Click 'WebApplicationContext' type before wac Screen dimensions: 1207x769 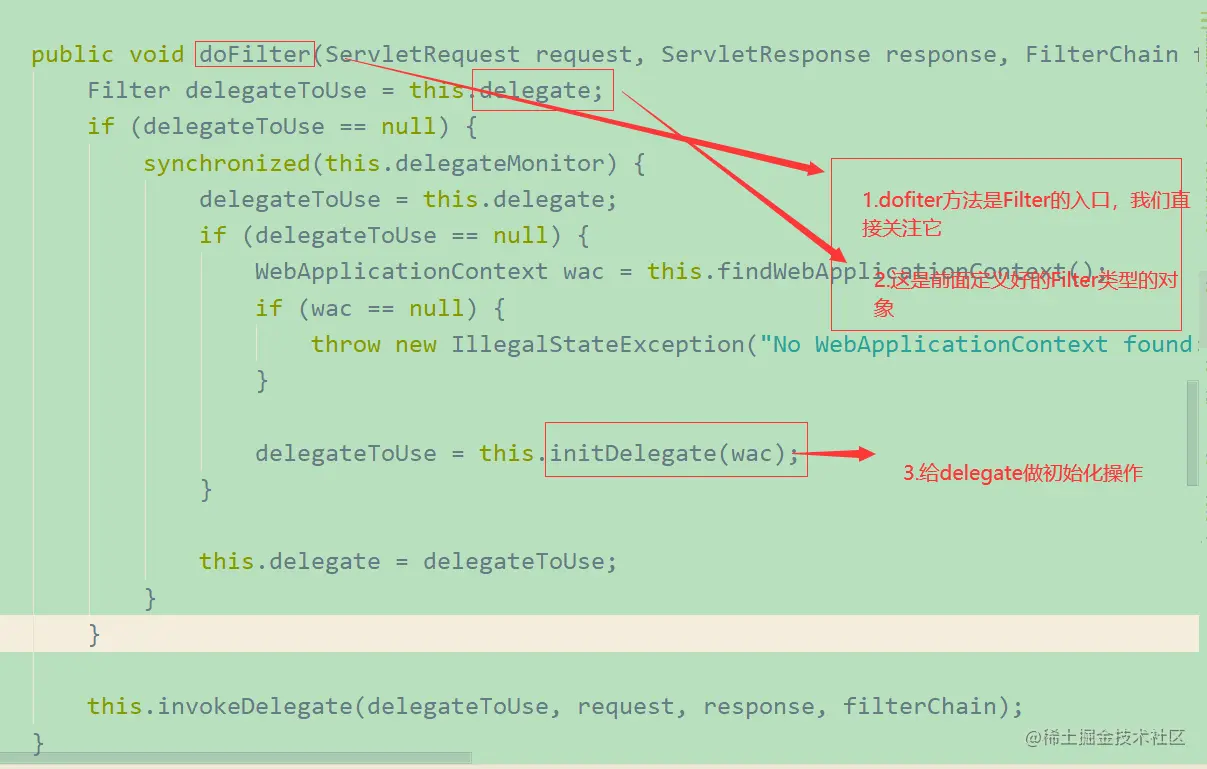pyautogui.click(x=402, y=271)
